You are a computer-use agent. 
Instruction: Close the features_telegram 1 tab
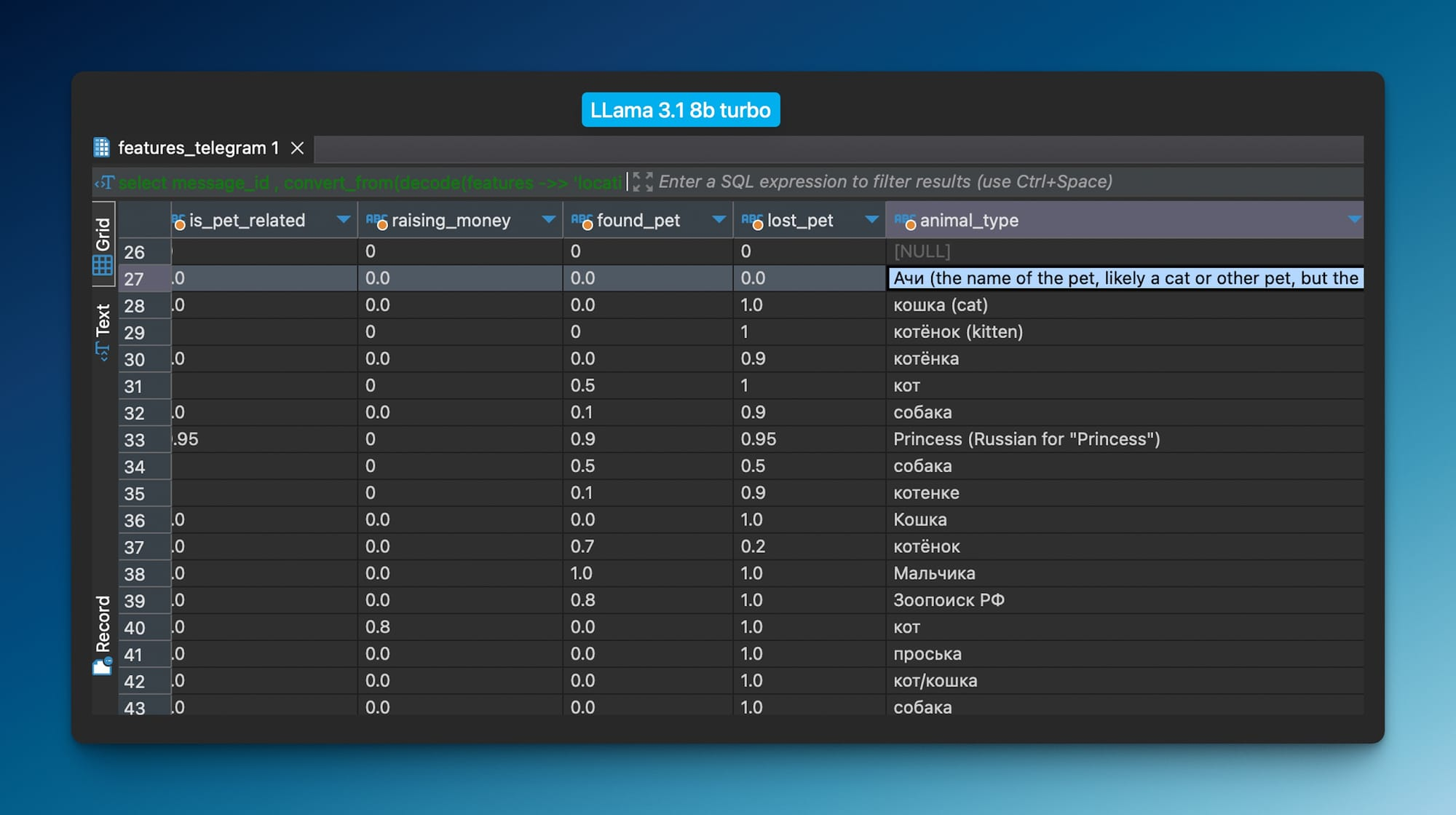(297, 148)
